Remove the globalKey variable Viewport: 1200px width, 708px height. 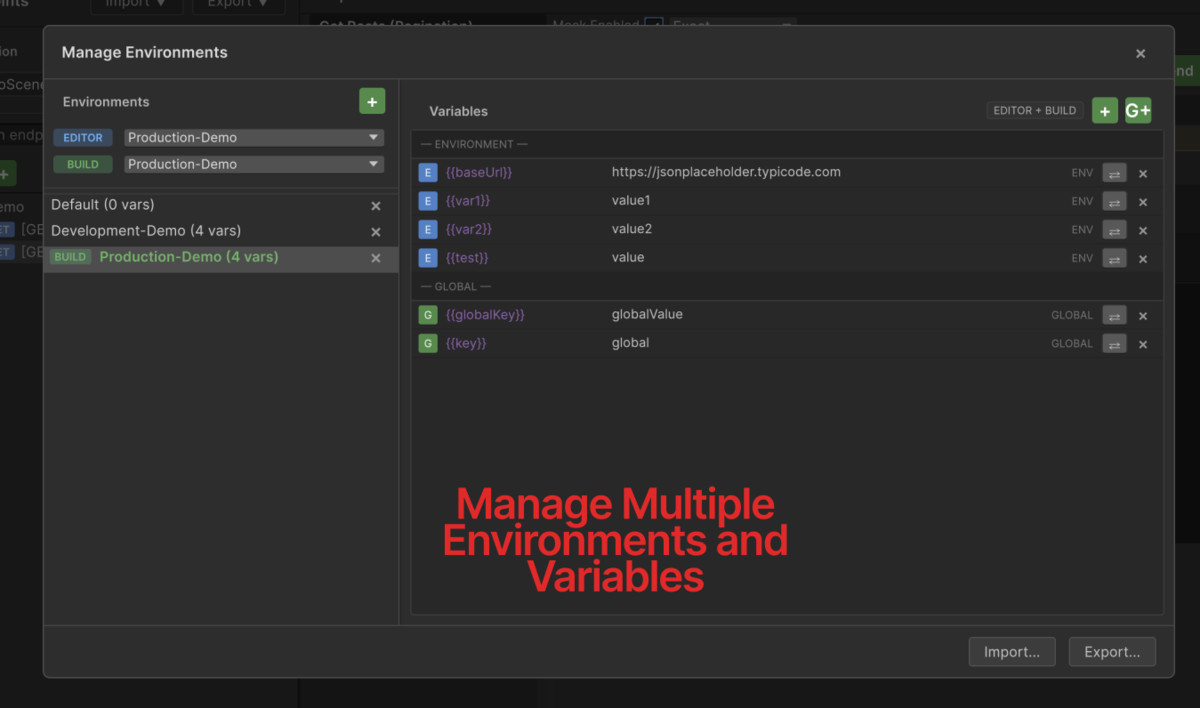[1143, 316]
